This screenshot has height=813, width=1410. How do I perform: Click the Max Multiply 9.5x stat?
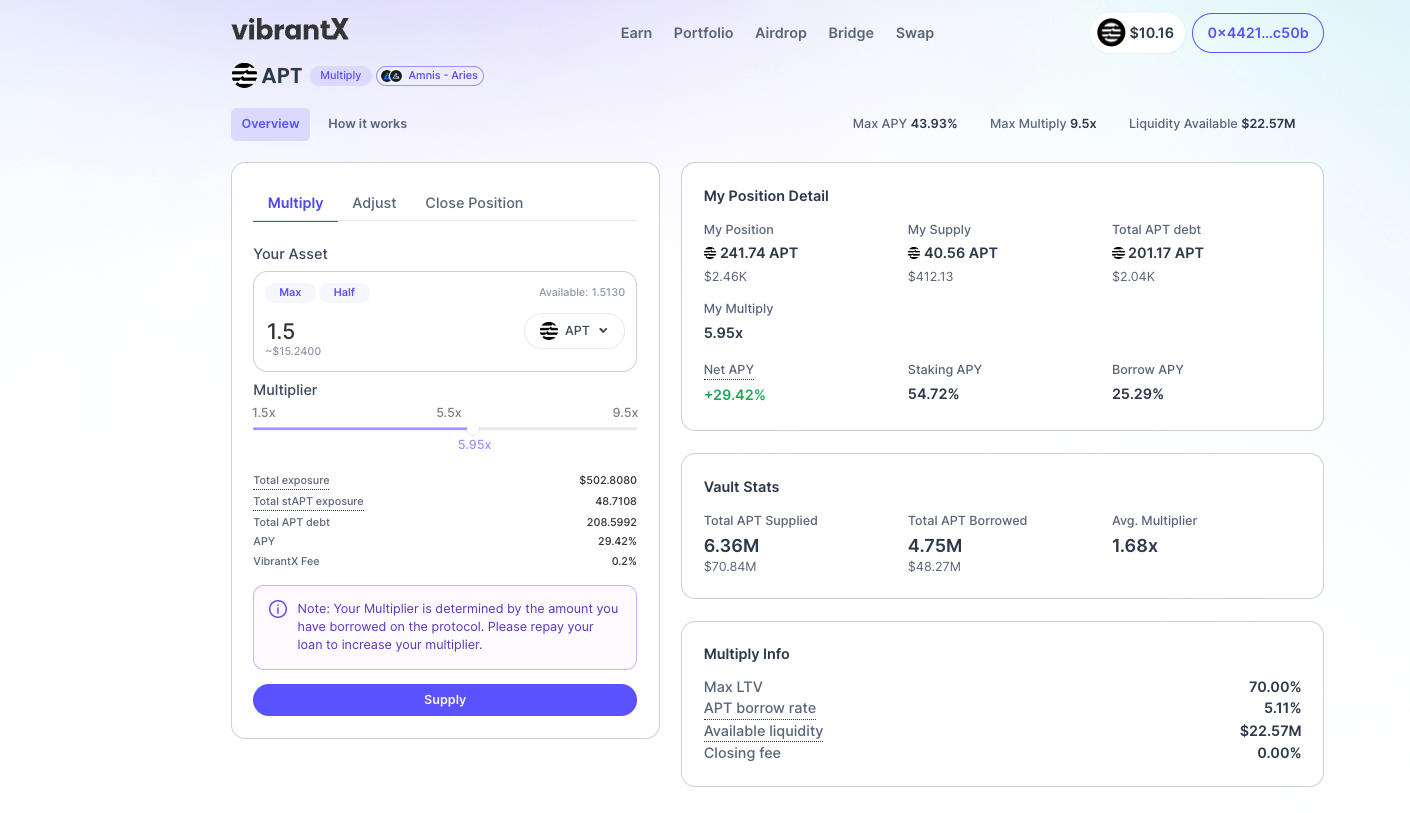pos(1043,124)
